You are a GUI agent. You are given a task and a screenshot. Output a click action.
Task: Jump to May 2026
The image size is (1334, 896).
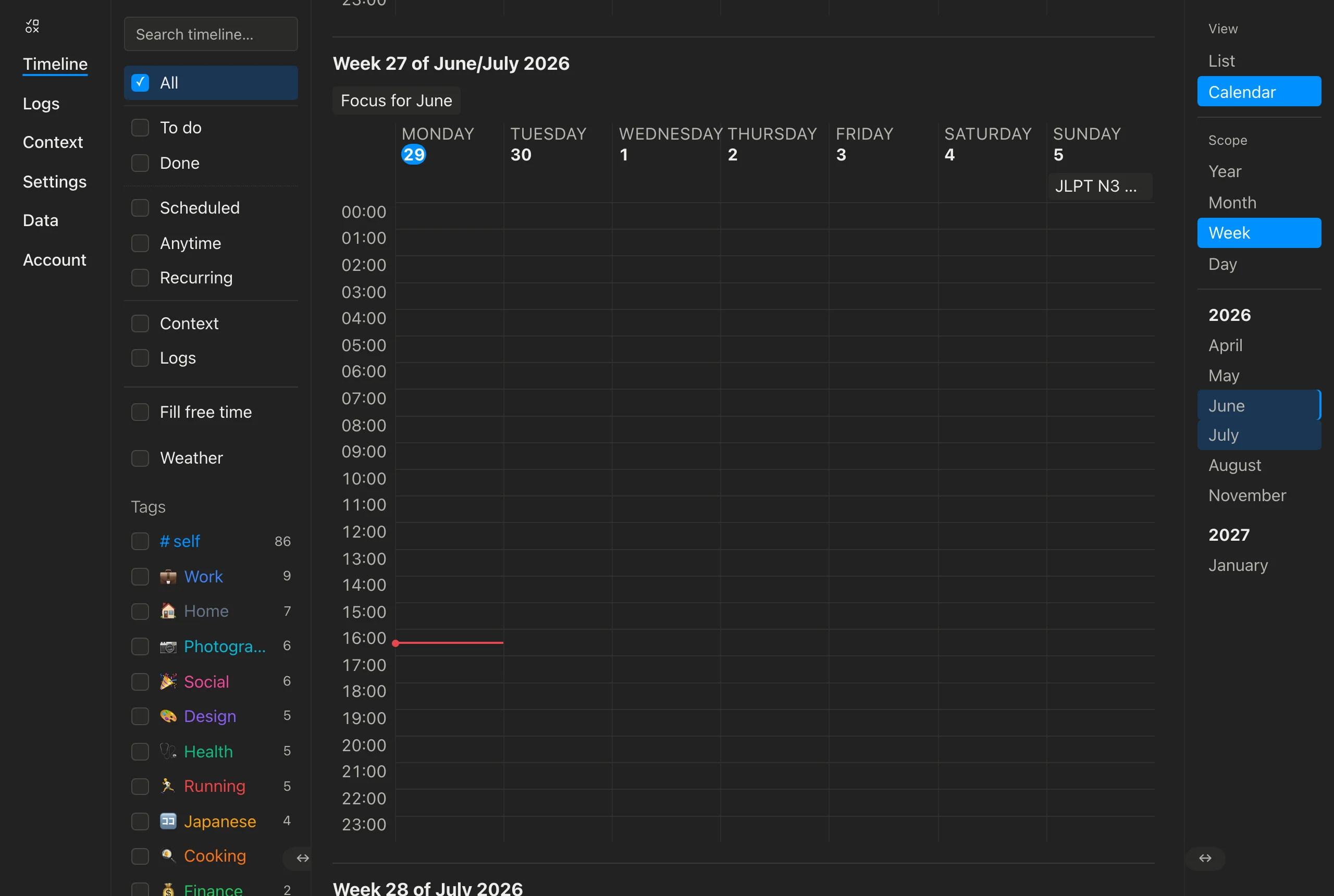1259,376
